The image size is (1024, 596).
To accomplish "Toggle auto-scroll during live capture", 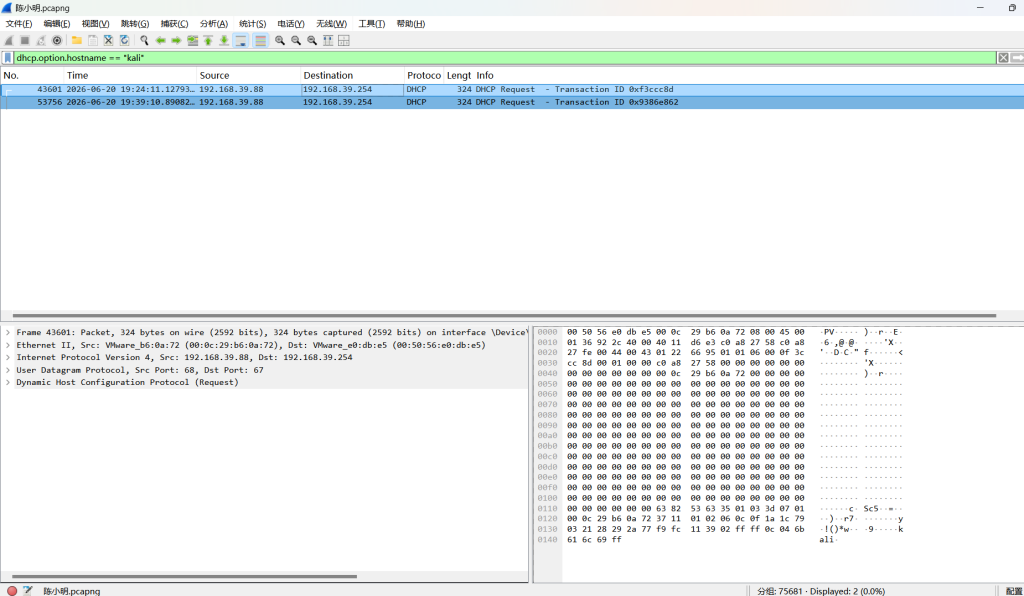I will [x=241, y=40].
